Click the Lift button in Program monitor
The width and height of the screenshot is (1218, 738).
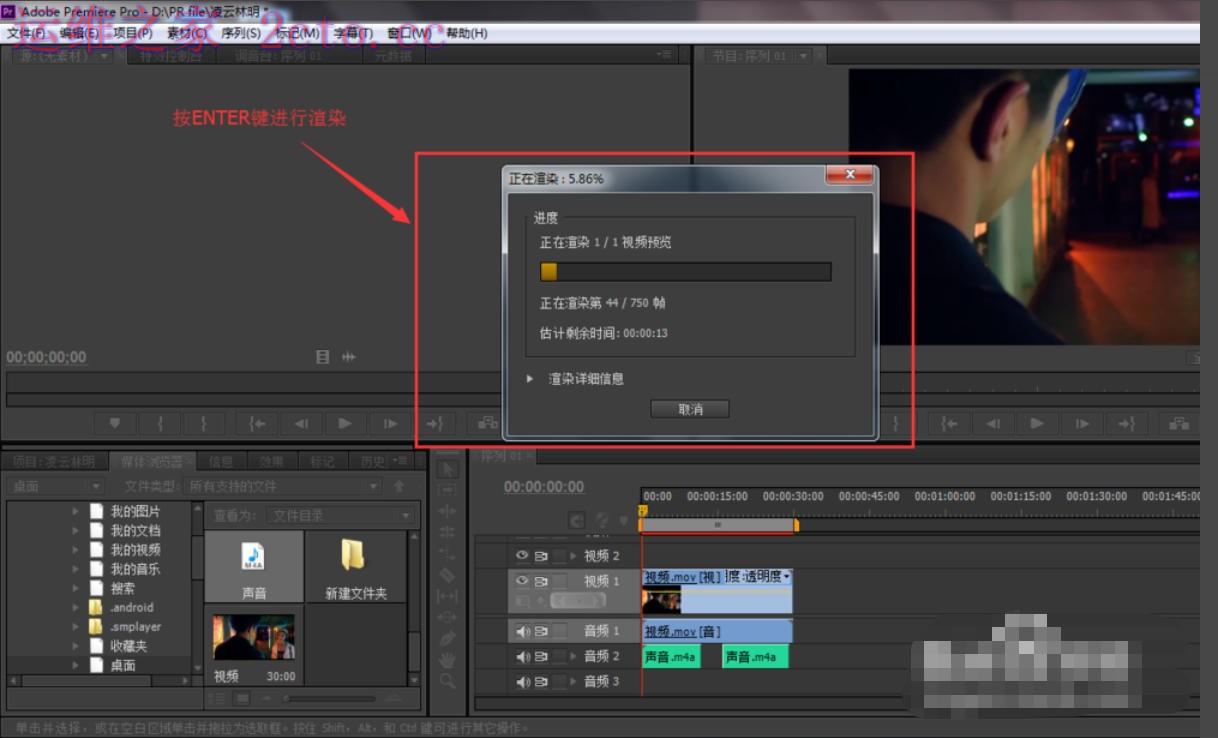(x=1179, y=423)
